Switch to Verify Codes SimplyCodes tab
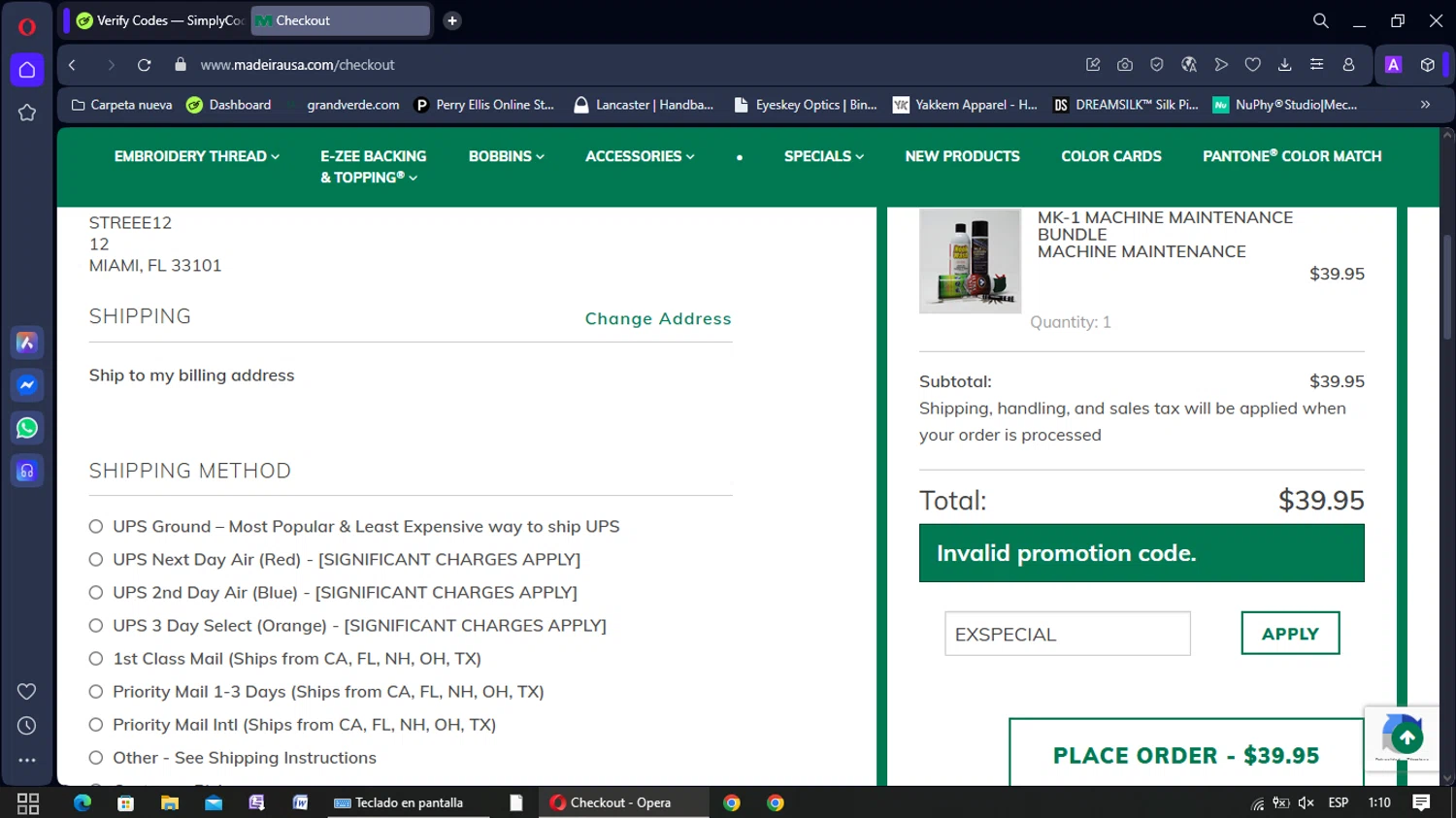This screenshot has width=1456, height=818. click(160, 20)
